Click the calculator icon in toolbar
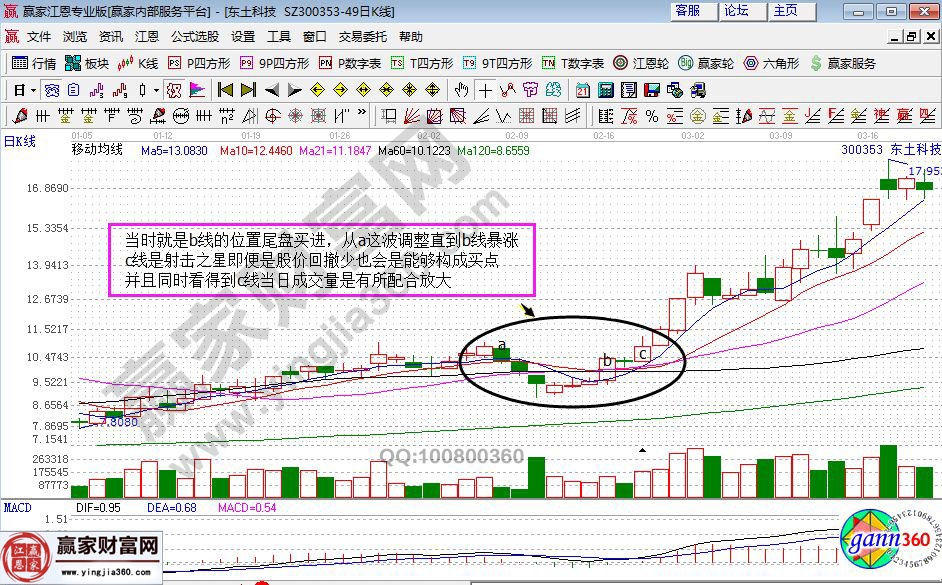This screenshot has width=942, height=585. point(606,90)
